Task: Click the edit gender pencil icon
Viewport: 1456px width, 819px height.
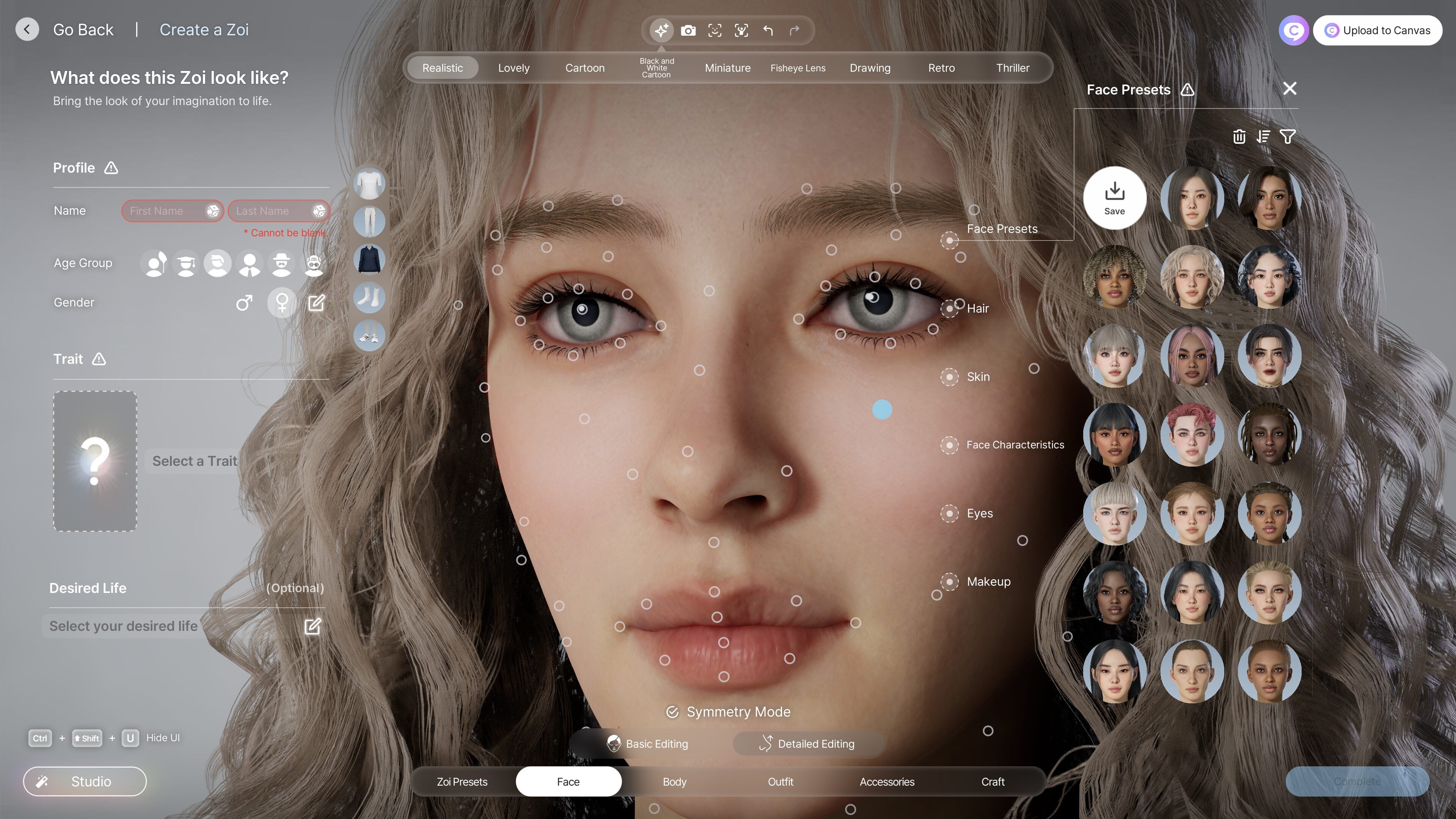Action: [x=316, y=303]
